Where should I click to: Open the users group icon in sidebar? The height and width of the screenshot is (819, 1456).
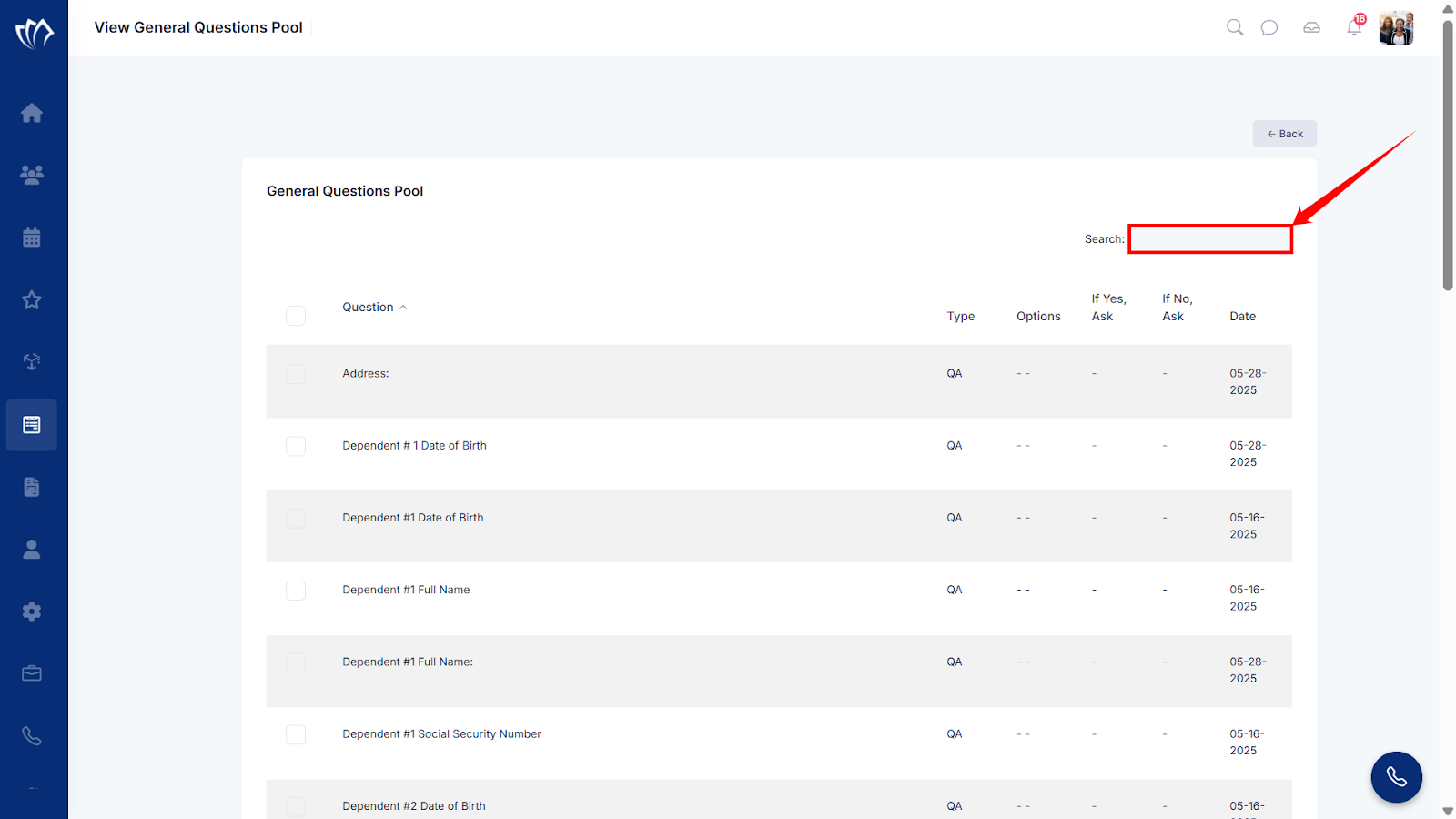32,175
